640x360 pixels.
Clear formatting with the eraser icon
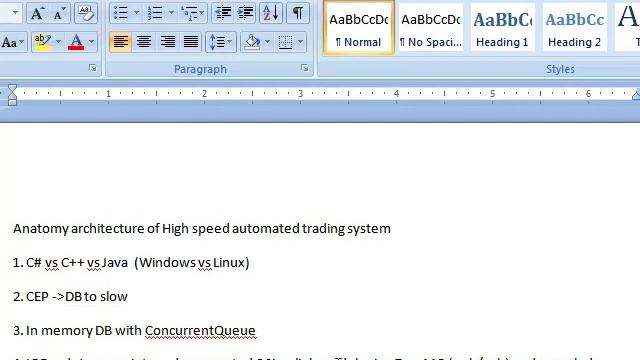coord(86,13)
